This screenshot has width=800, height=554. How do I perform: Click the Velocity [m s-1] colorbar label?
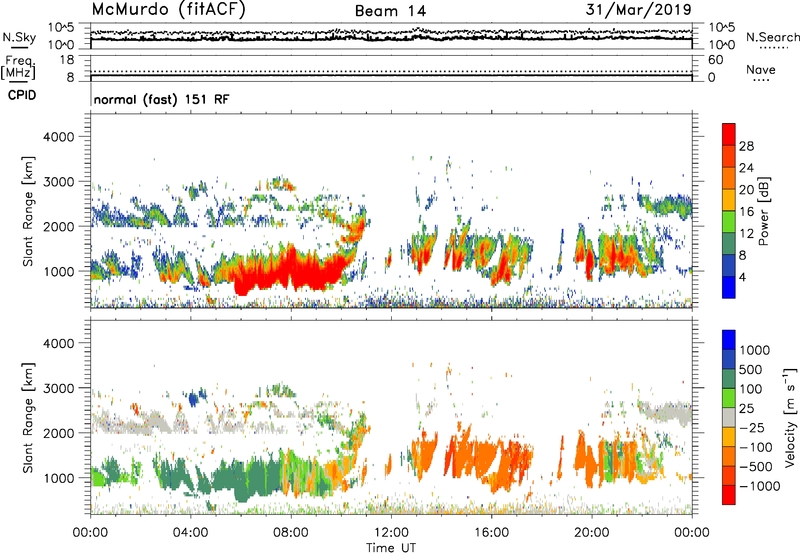790,417
